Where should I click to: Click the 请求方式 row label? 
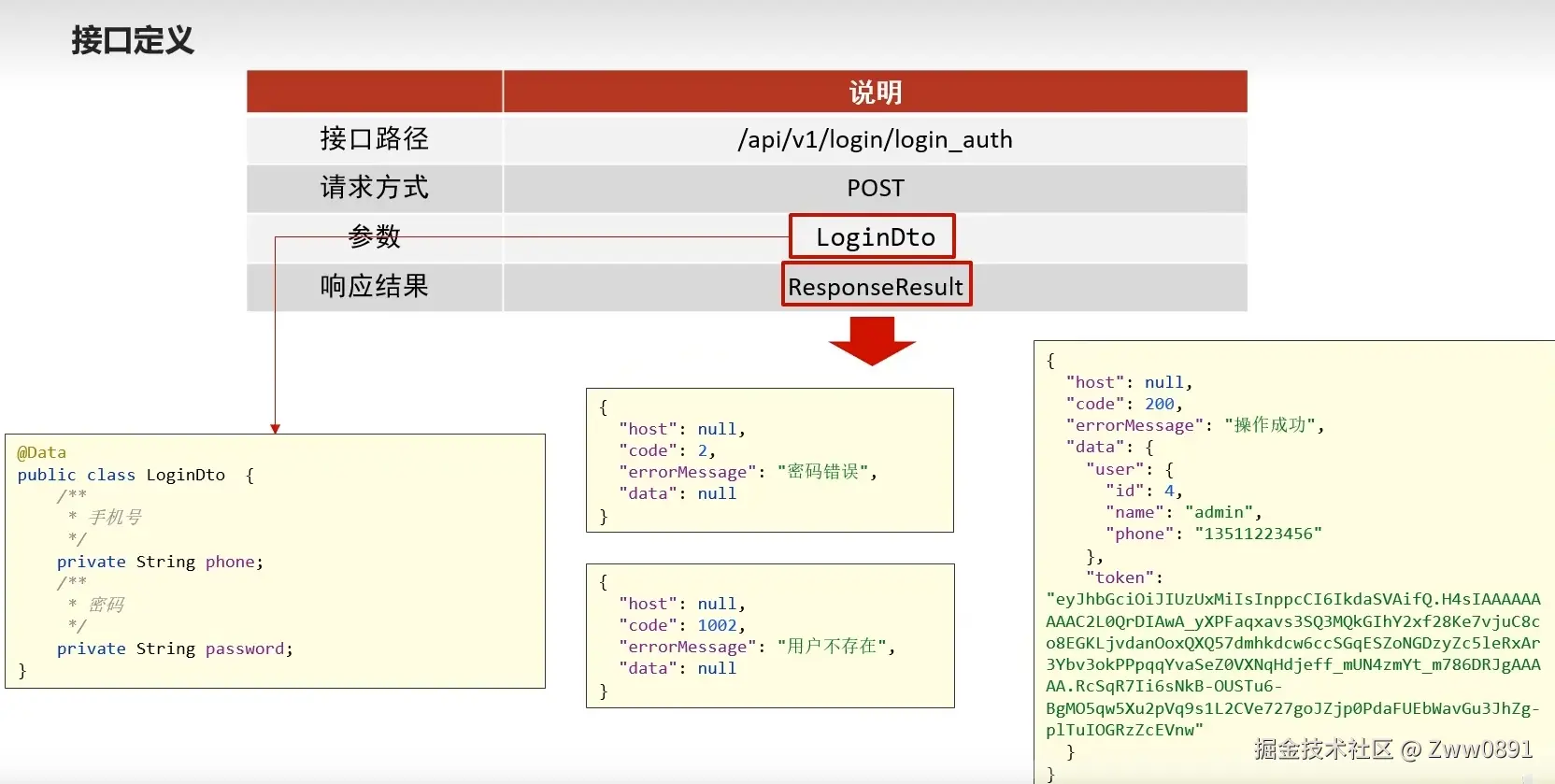(374, 188)
